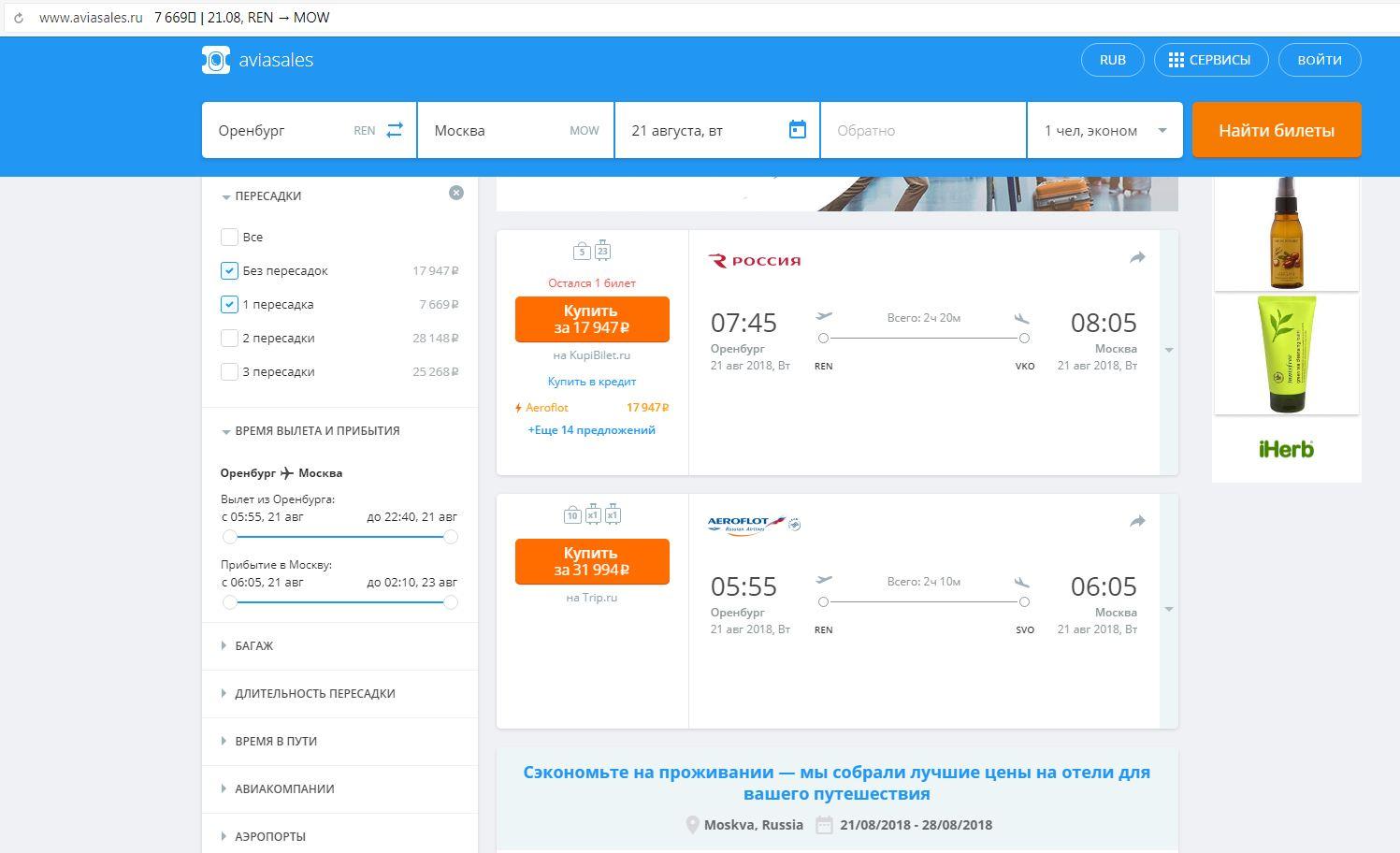Open passengers and class dropdown
Screen dimensions: 1400x853
click(1104, 130)
